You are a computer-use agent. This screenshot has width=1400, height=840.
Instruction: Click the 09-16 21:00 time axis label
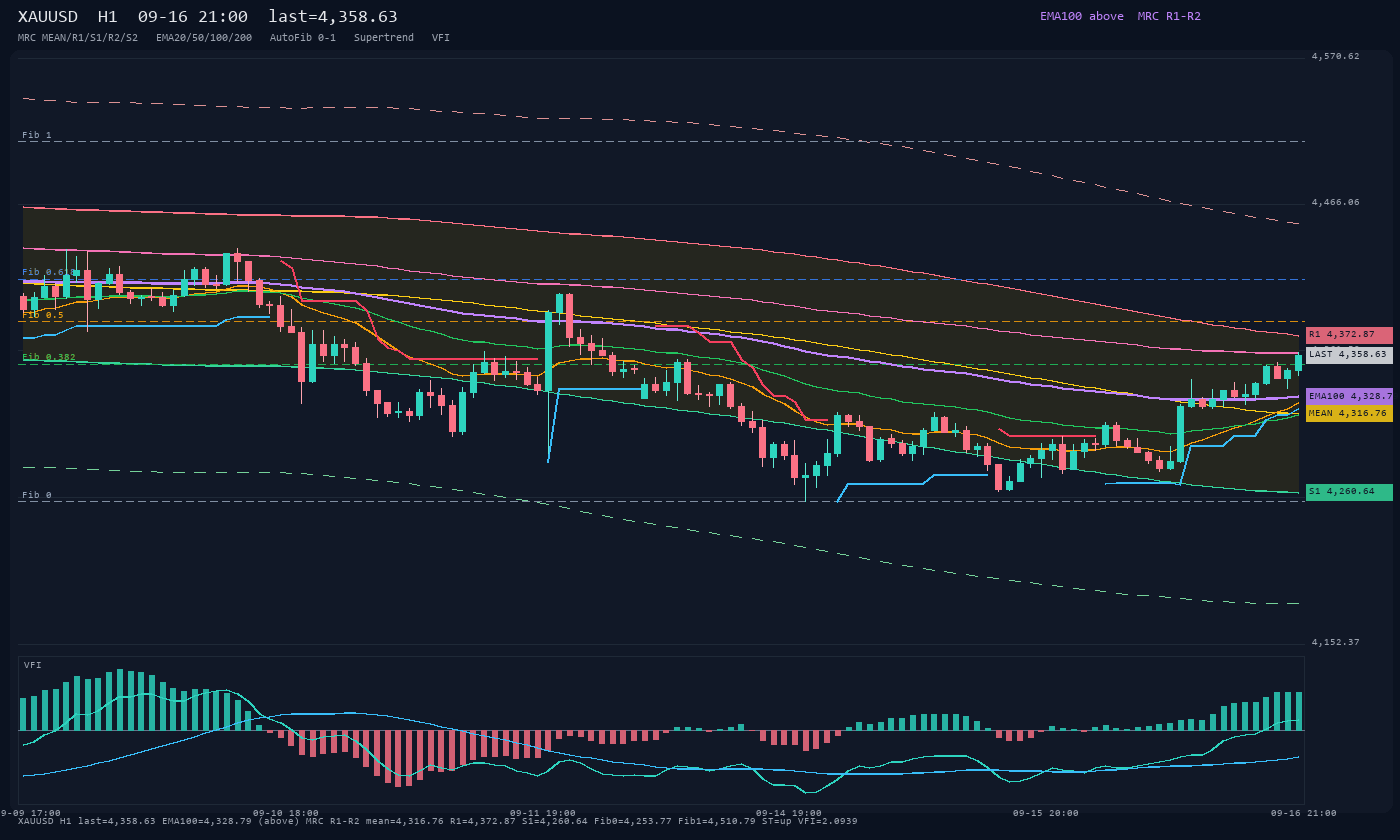coord(1304,813)
